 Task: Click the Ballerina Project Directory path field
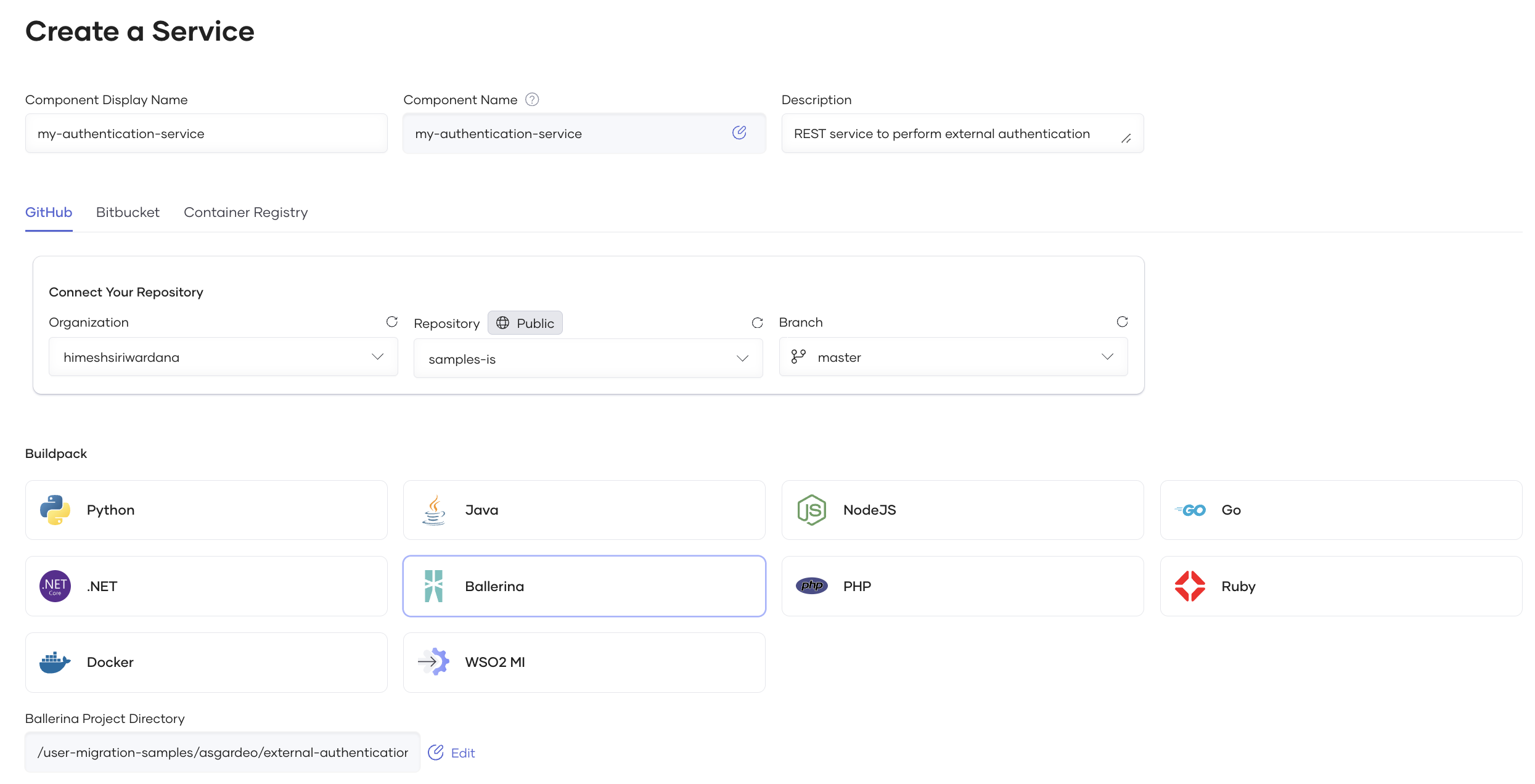pos(223,752)
